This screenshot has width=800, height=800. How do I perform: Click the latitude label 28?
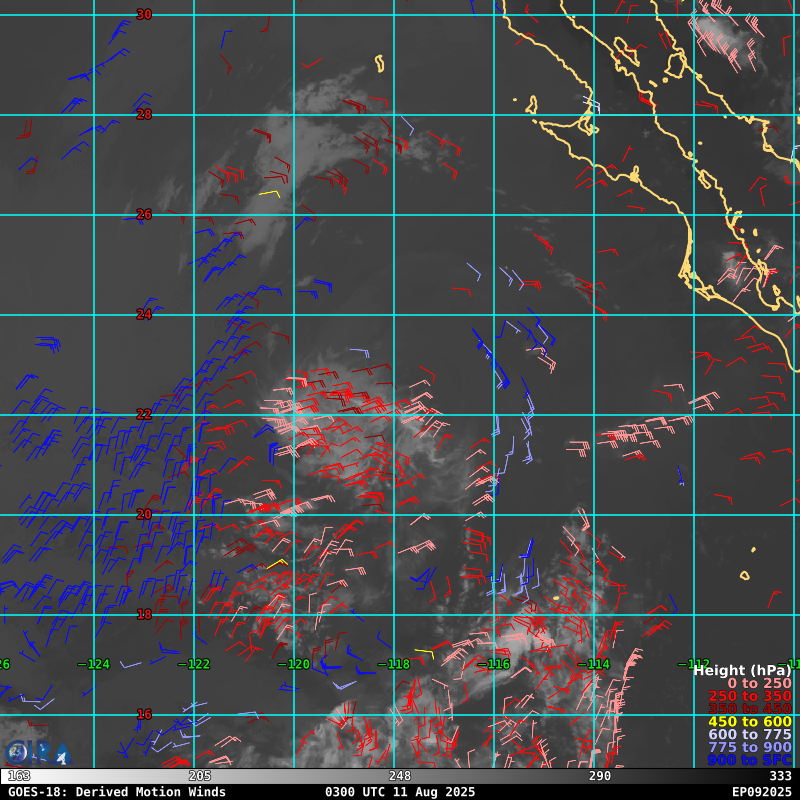coord(144,114)
